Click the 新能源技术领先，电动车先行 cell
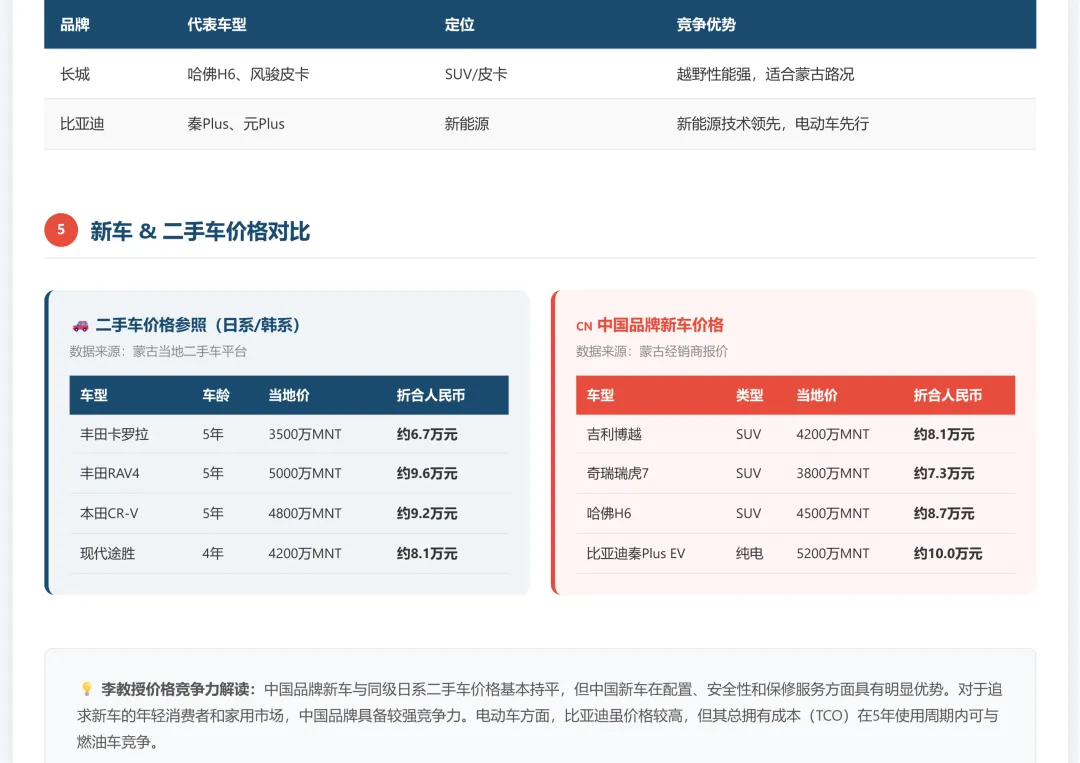Image resolution: width=1080 pixels, height=763 pixels. pos(773,124)
